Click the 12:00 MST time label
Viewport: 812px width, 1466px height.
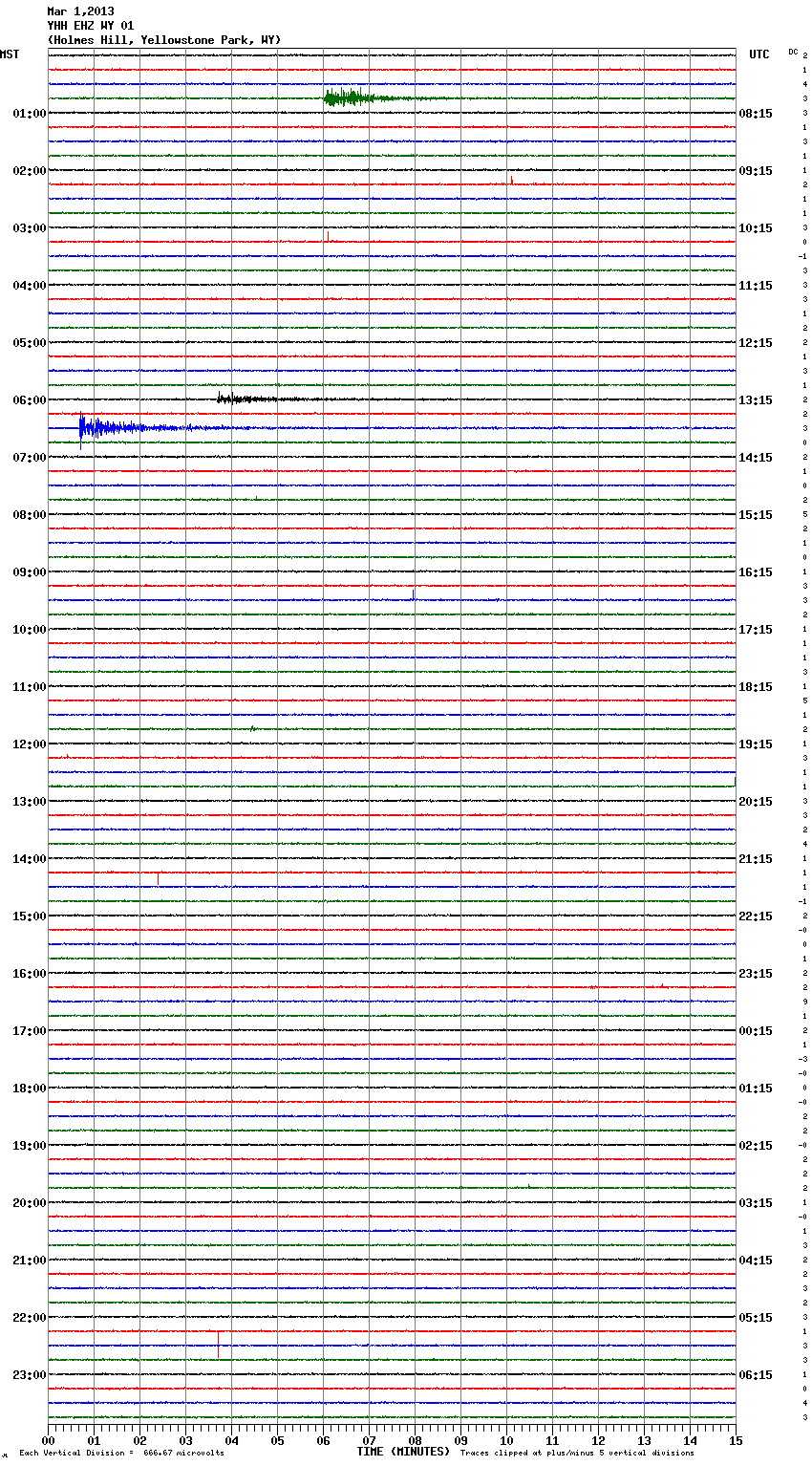tap(30, 744)
